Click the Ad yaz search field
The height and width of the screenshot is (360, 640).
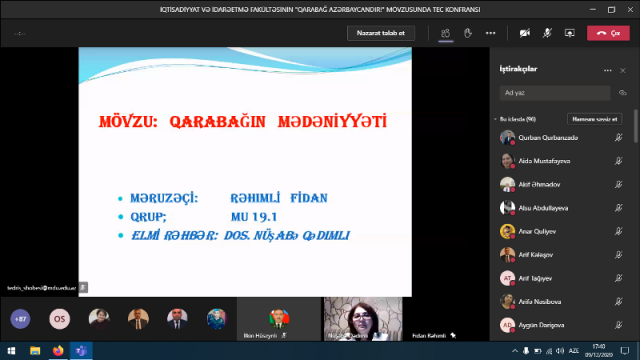coord(555,93)
